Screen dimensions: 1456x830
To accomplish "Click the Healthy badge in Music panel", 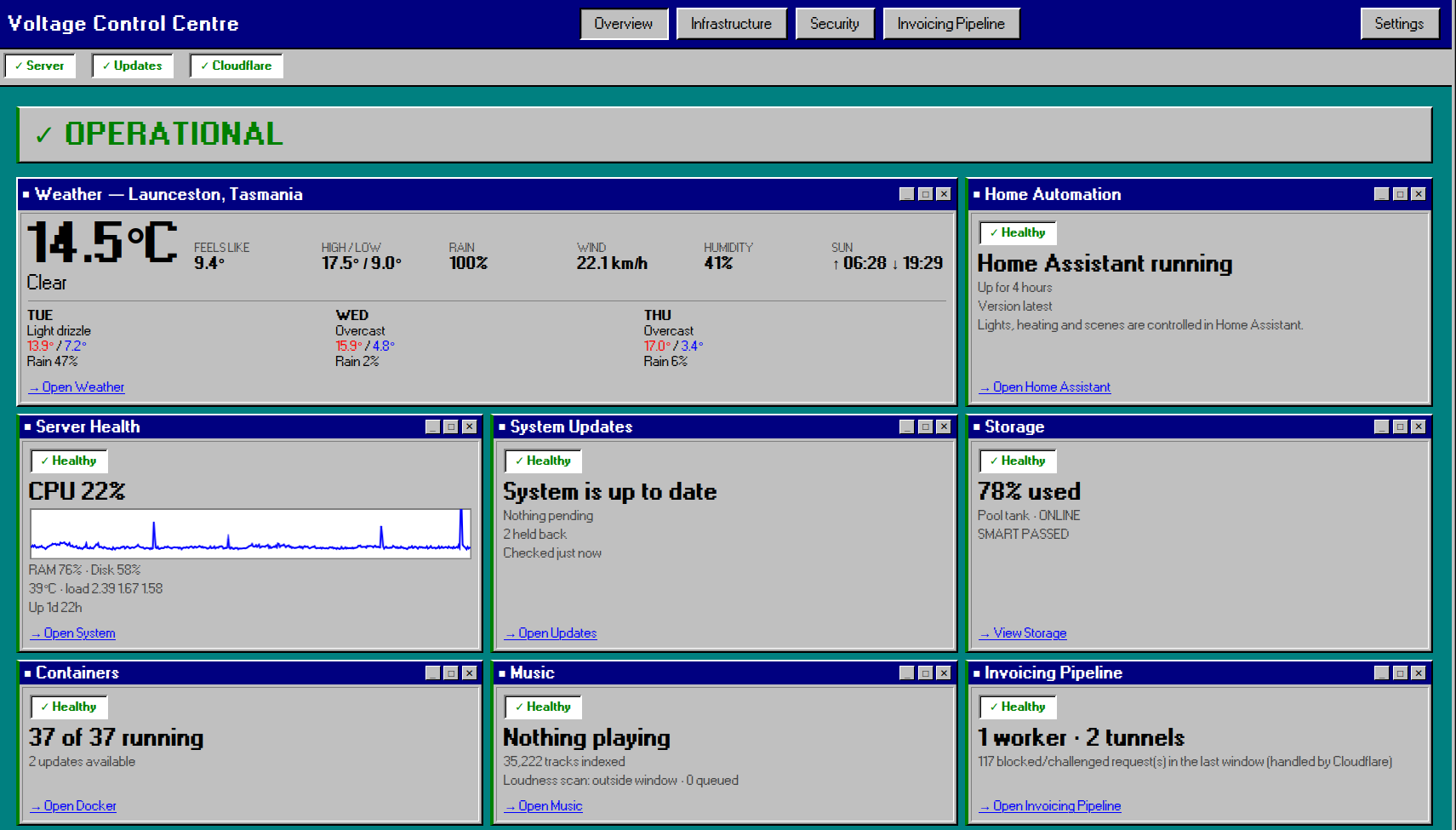I will 543,707.
